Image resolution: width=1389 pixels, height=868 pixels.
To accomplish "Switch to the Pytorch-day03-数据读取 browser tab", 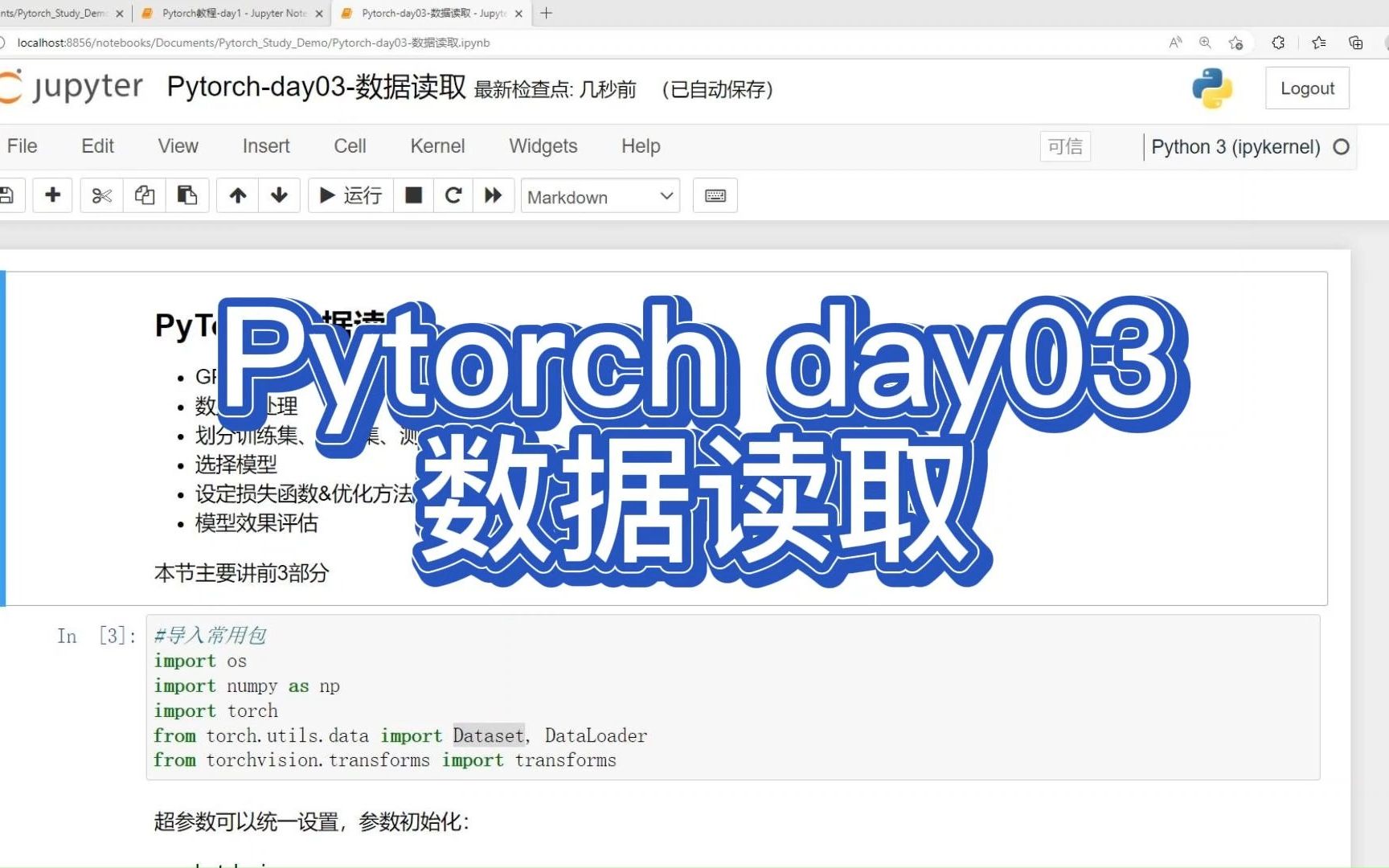I will pyautogui.click(x=434, y=14).
